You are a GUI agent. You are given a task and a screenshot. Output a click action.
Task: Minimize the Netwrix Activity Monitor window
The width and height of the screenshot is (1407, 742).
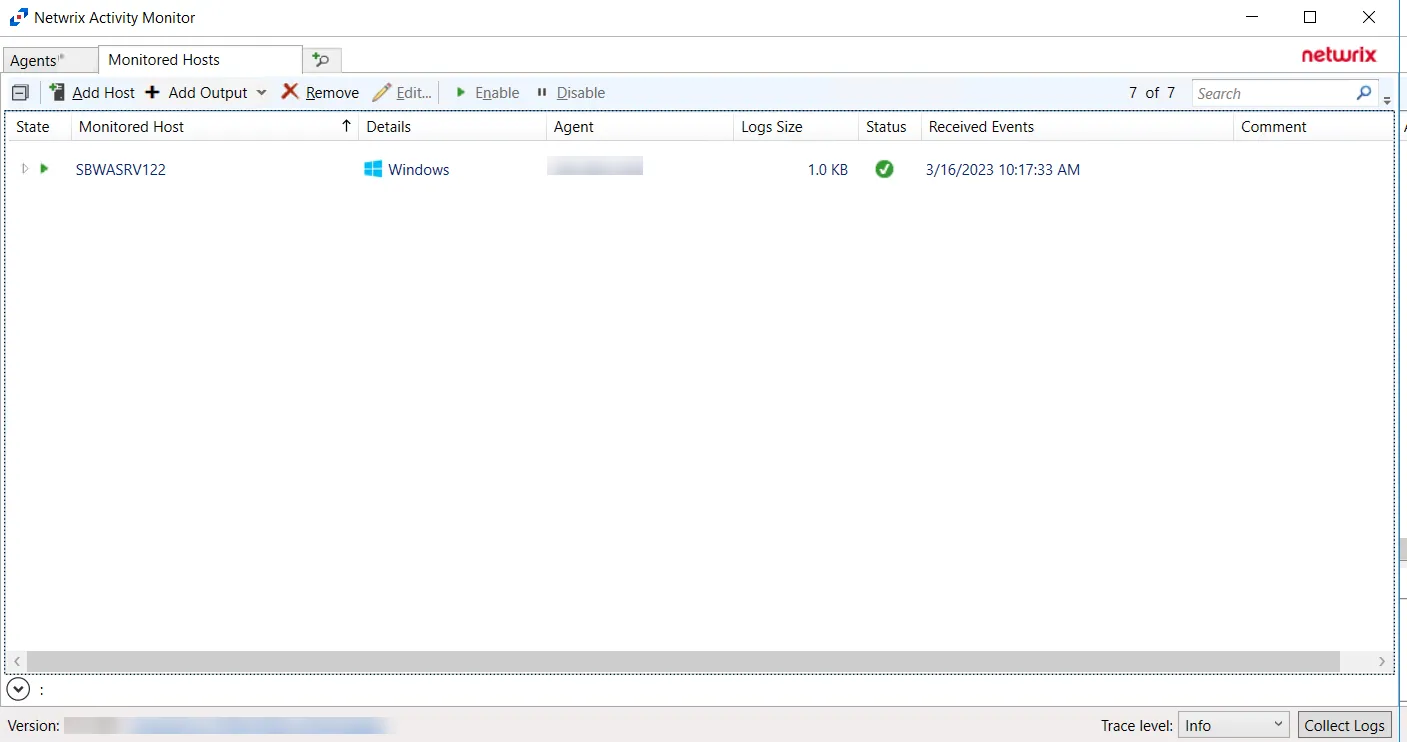[1252, 17]
